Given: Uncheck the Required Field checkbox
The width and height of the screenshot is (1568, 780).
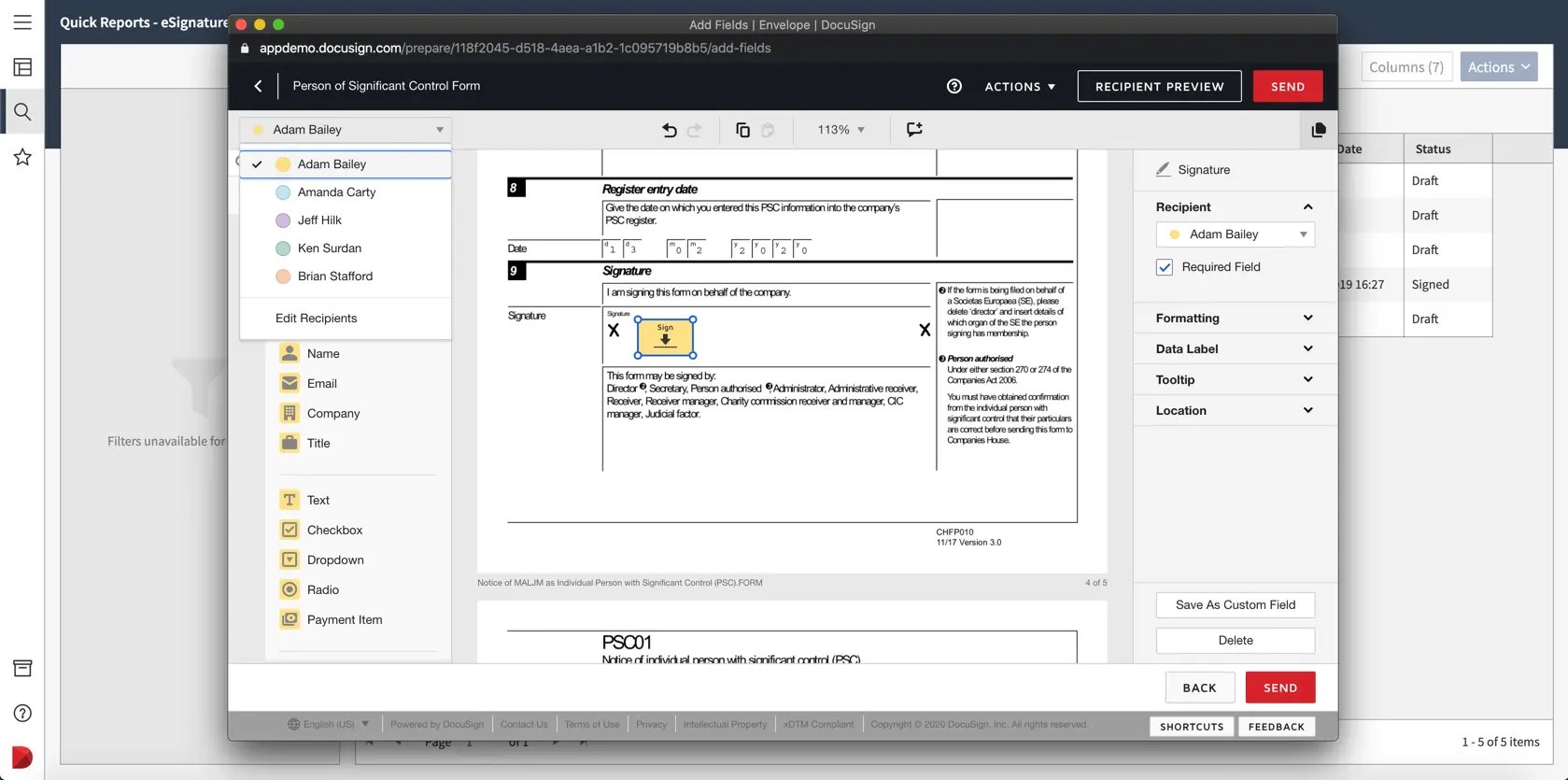Looking at the screenshot, I should [x=1164, y=267].
